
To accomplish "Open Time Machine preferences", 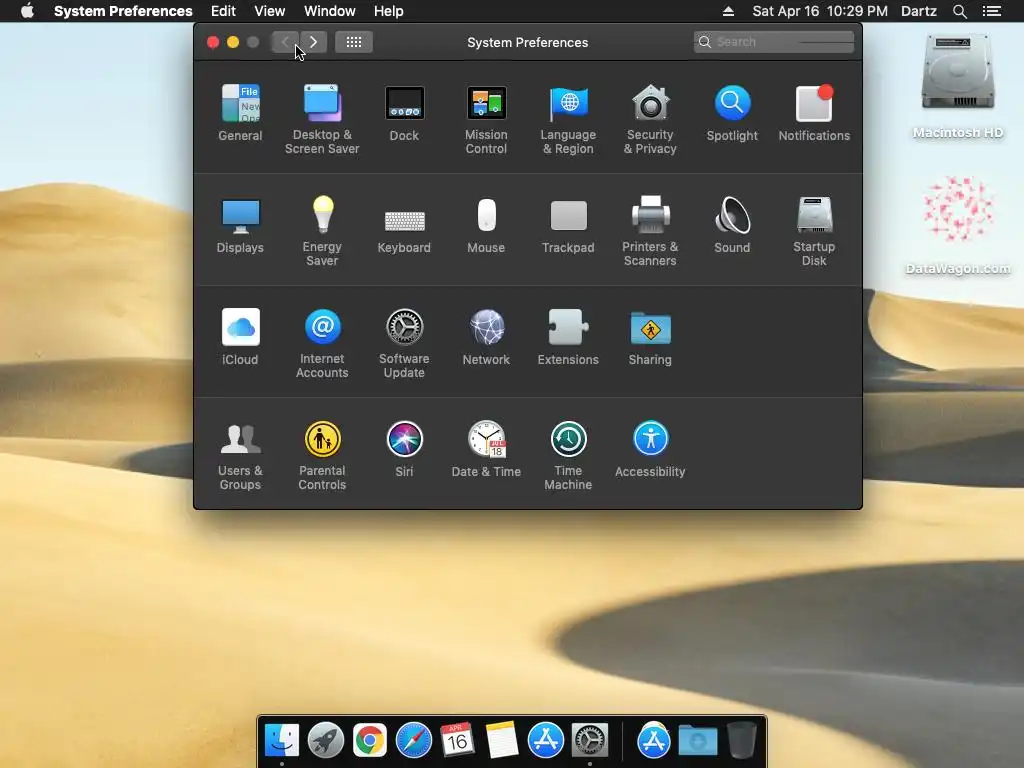I will point(568,455).
